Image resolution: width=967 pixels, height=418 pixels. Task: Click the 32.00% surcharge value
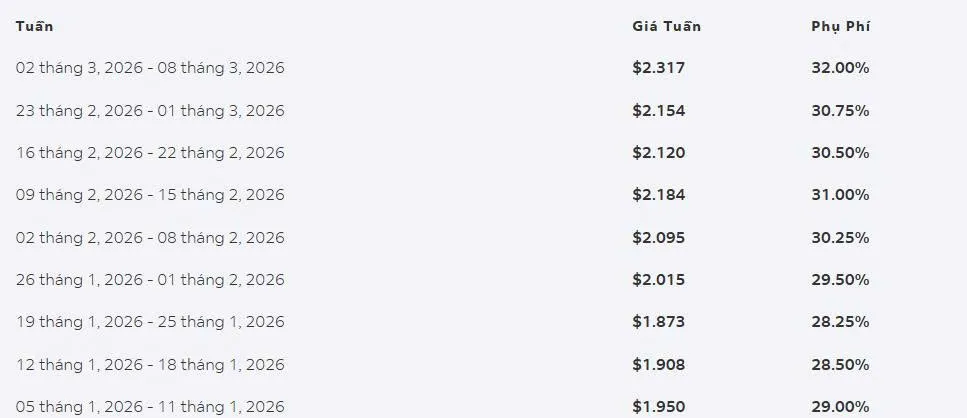point(840,68)
